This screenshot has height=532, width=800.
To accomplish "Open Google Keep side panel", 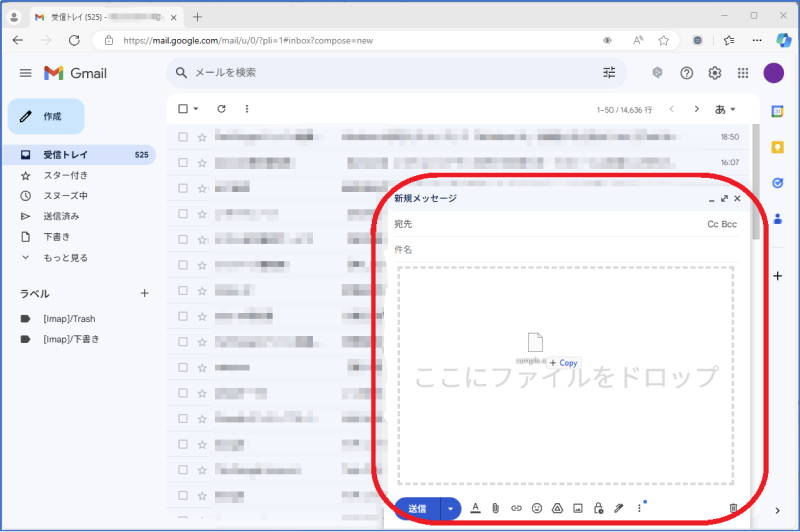I will (778, 147).
